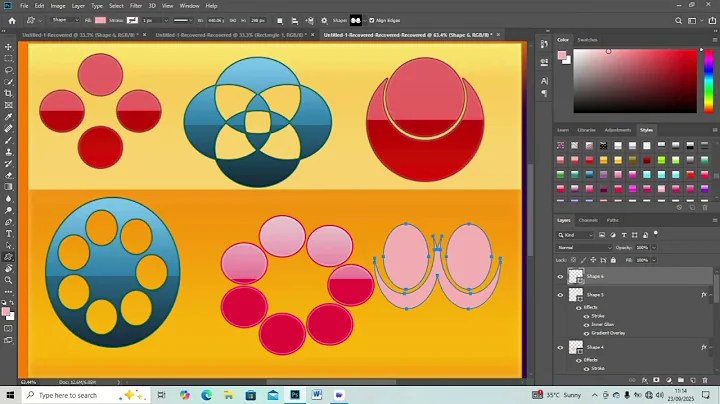Viewport: 720px width, 404px height.
Task: Toggle lock all layer attributes
Action: tap(613, 260)
